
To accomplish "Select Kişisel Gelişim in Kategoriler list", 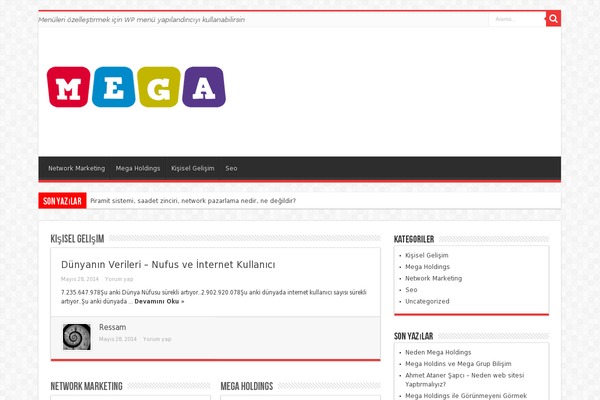I will coord(427,255).
